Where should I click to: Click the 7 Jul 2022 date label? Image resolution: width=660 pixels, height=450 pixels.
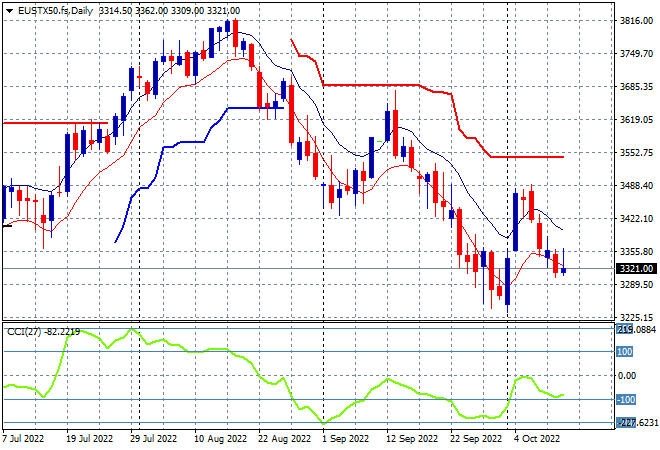23,439
